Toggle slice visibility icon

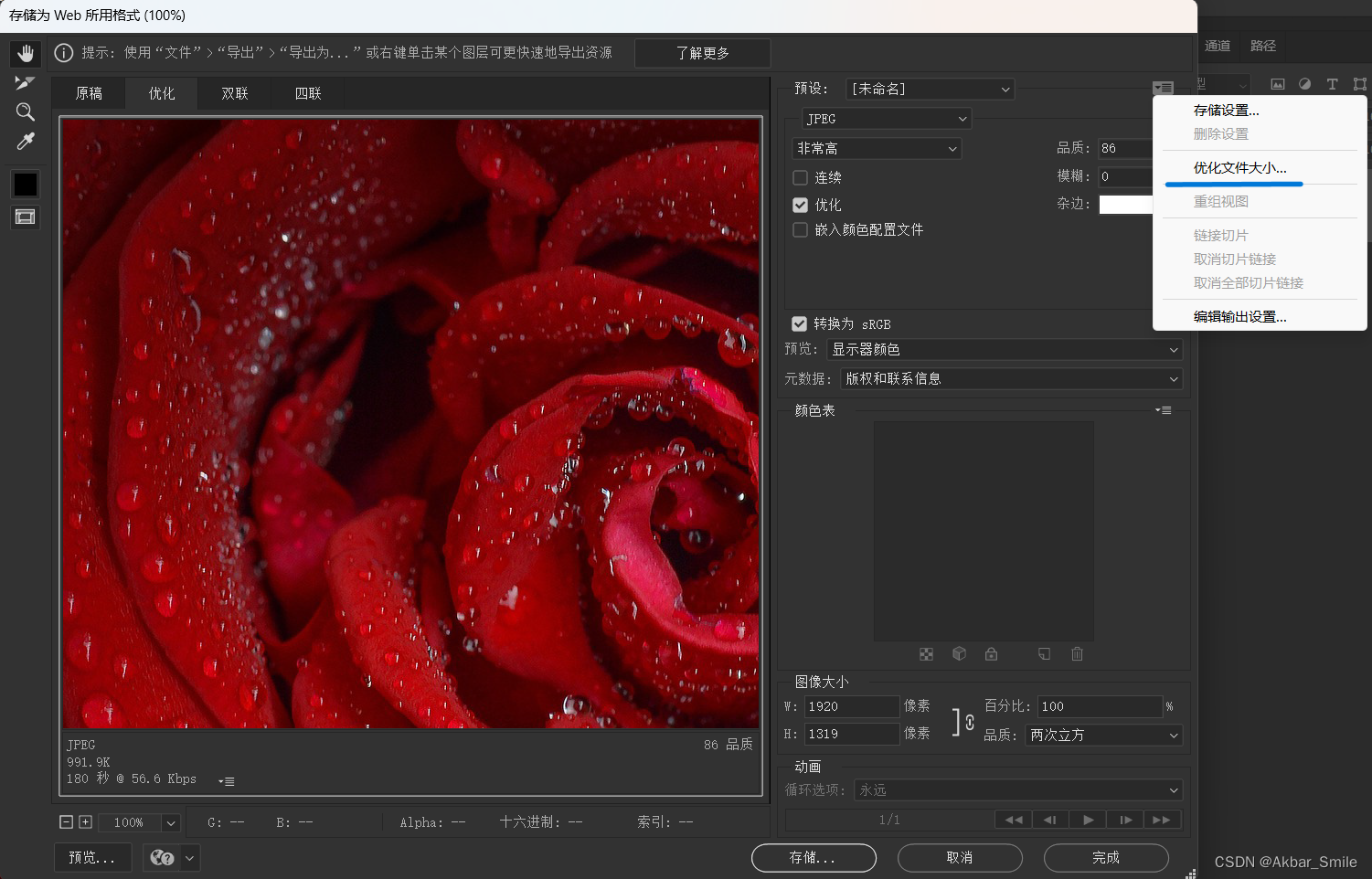tap(26, 217)
